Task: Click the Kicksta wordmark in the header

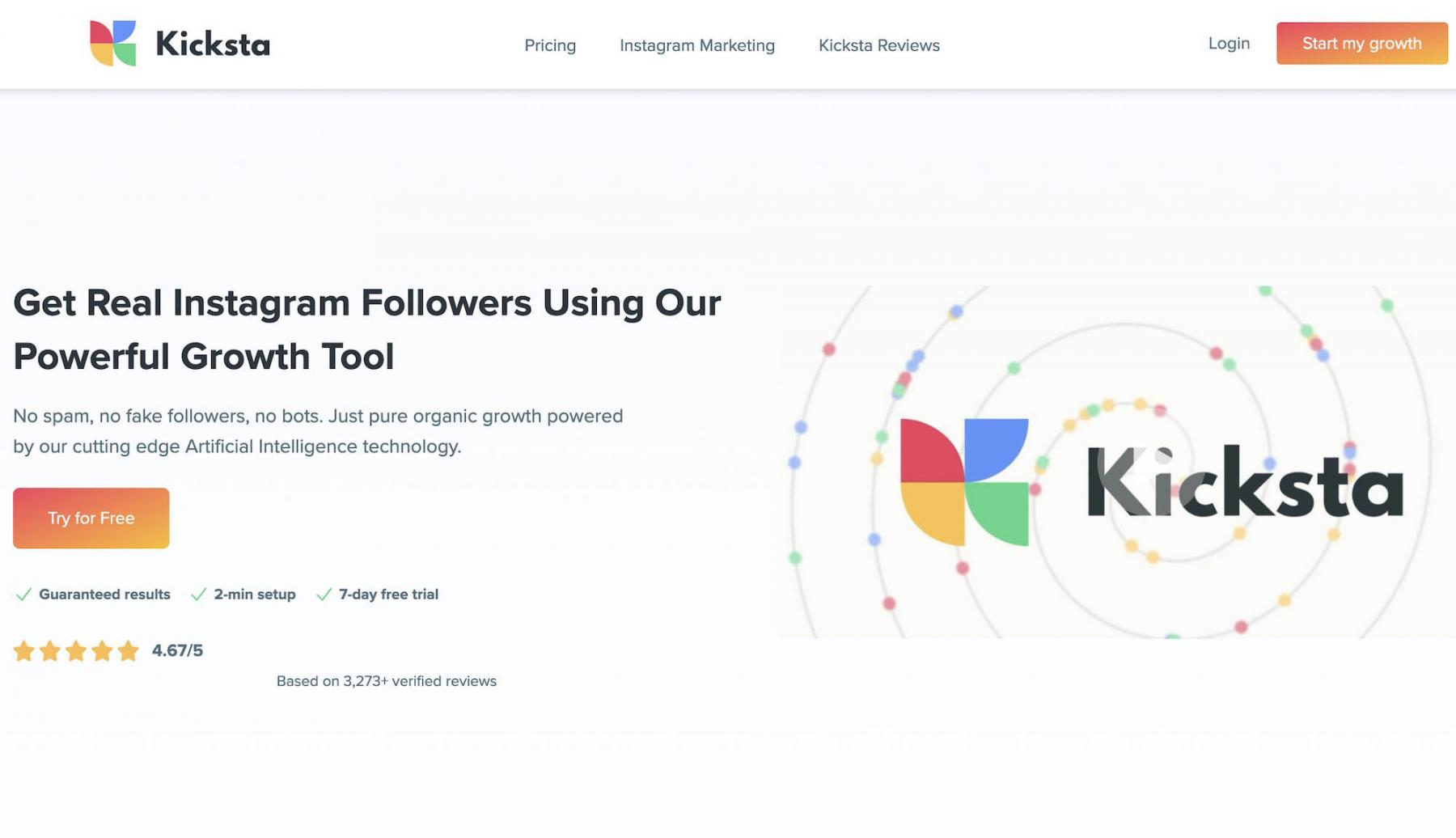Action: (212, 44)
